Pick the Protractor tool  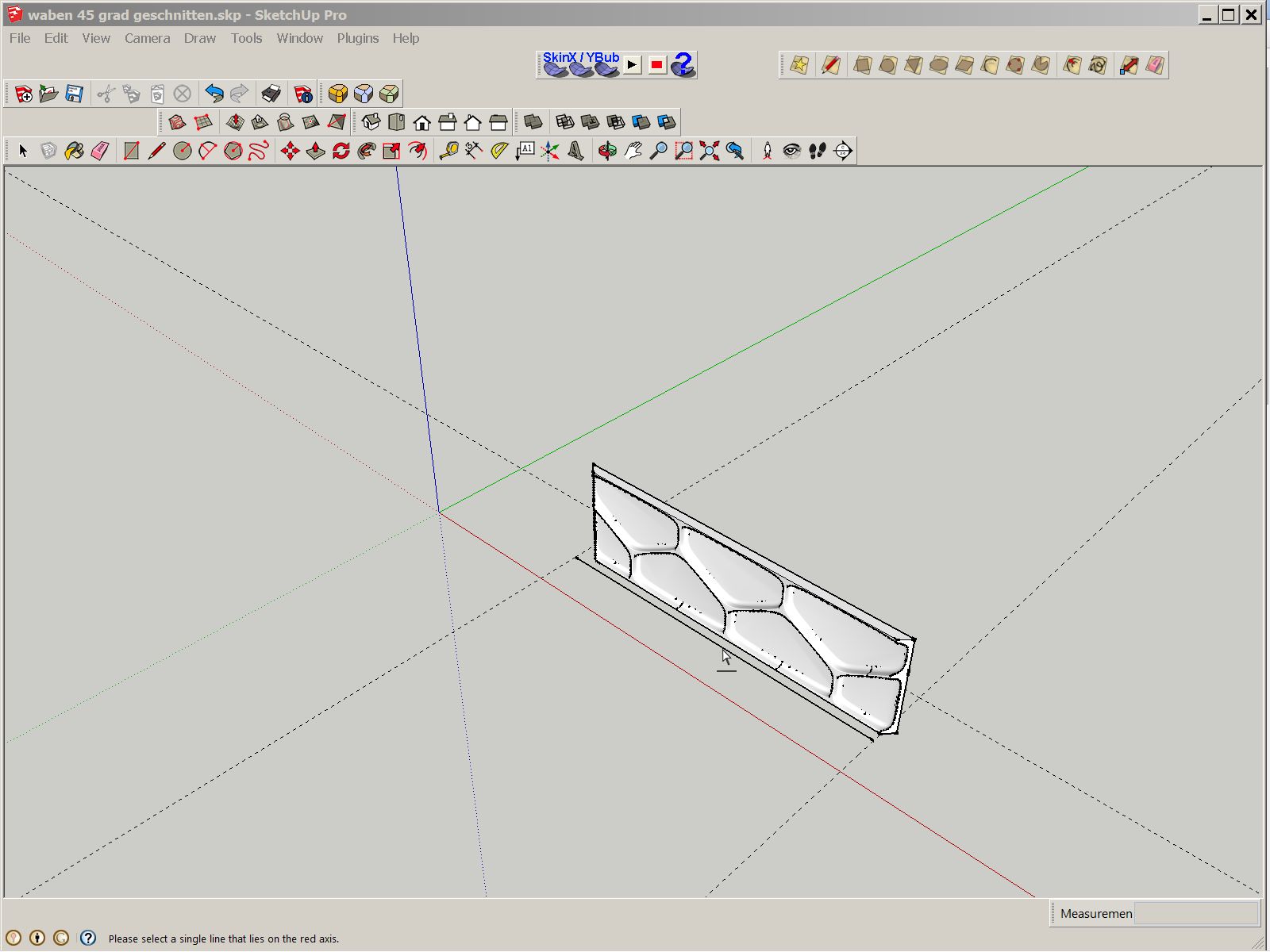499,151
